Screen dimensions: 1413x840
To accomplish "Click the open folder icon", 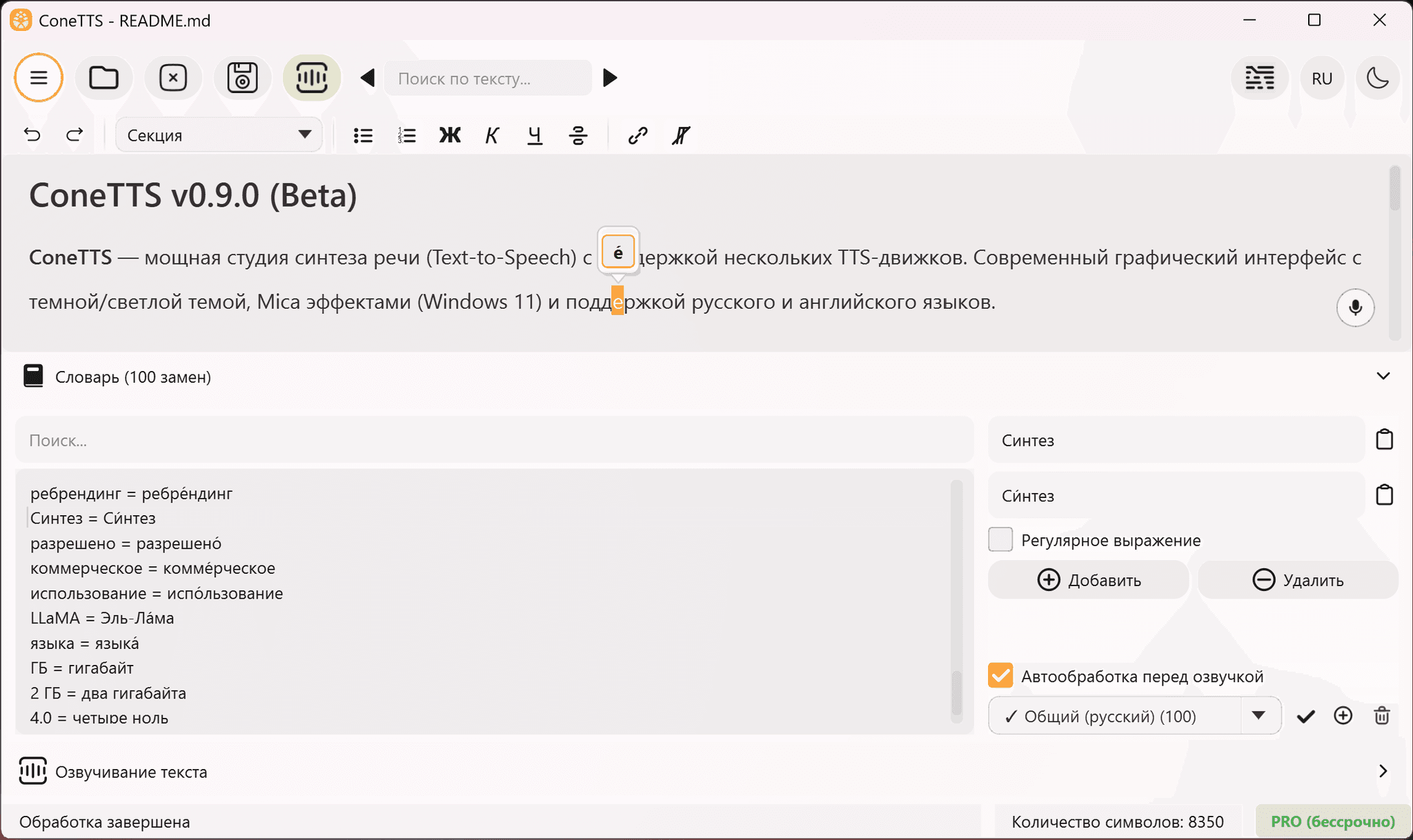I will 104,77.
